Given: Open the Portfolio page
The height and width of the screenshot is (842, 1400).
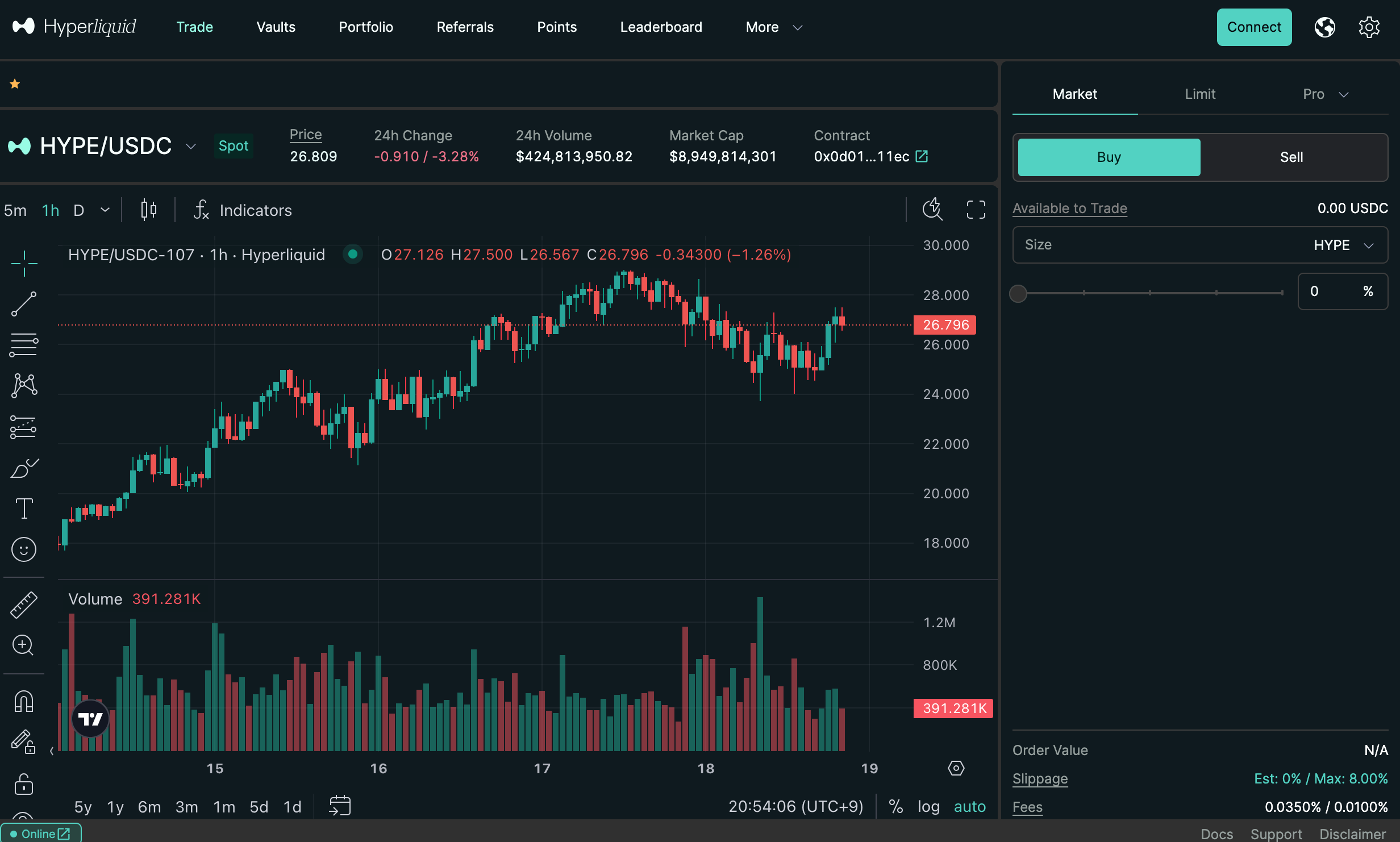Looking at the screenshot, I should pos(366,27).
